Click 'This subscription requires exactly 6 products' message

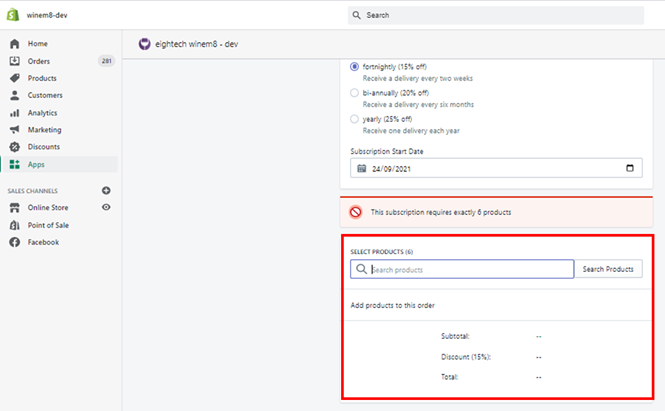[441, 212]
